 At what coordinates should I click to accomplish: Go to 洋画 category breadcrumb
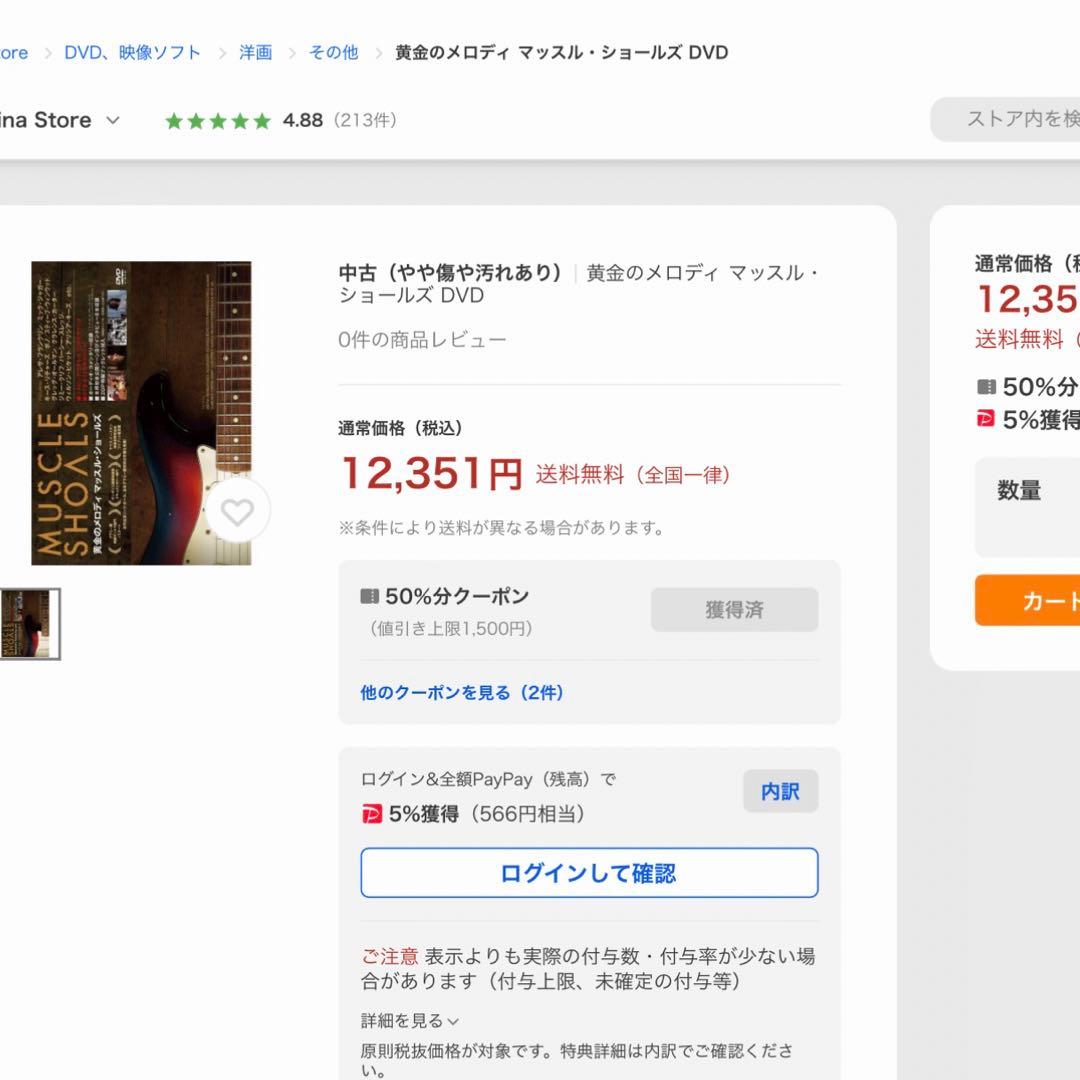(256, 52)
